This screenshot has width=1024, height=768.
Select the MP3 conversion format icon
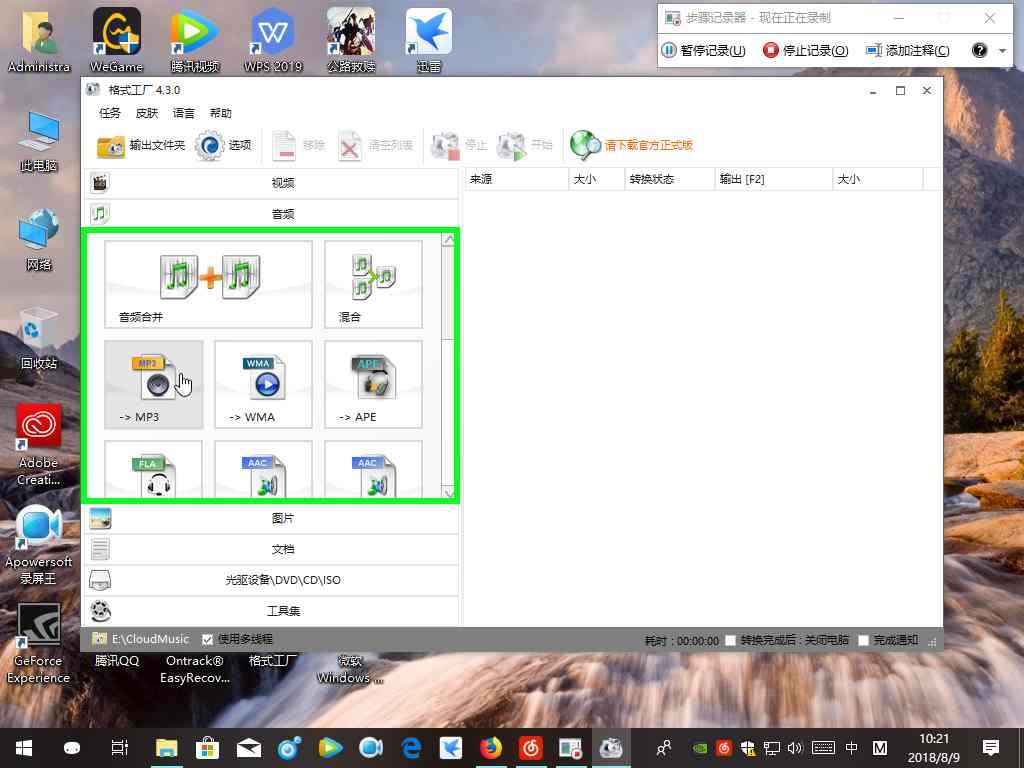coord(153,384)
